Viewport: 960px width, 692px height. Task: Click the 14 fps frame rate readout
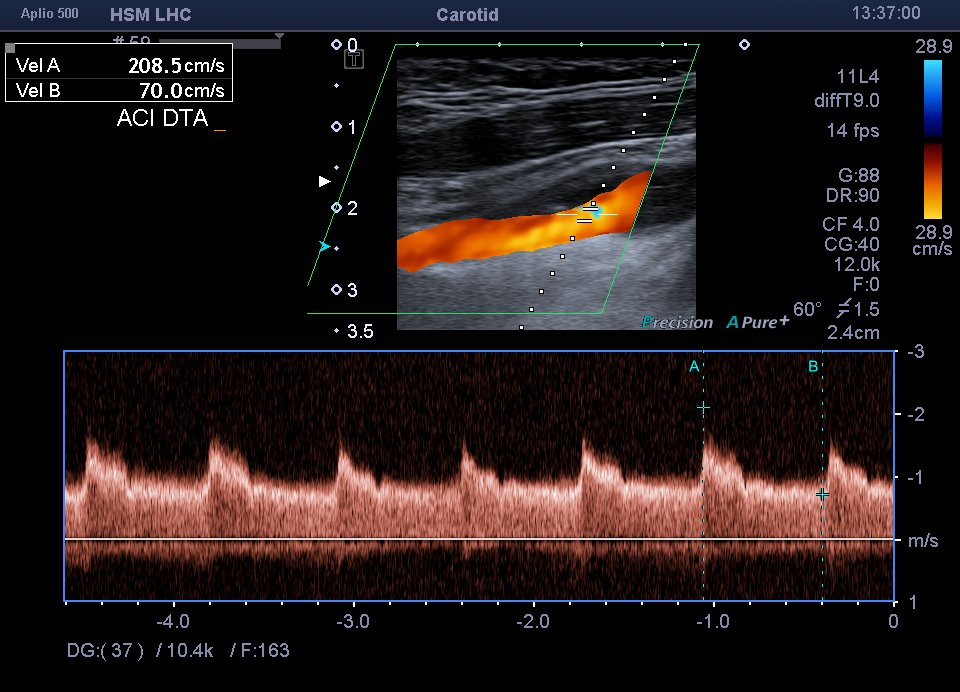click(x=853, y=130)
